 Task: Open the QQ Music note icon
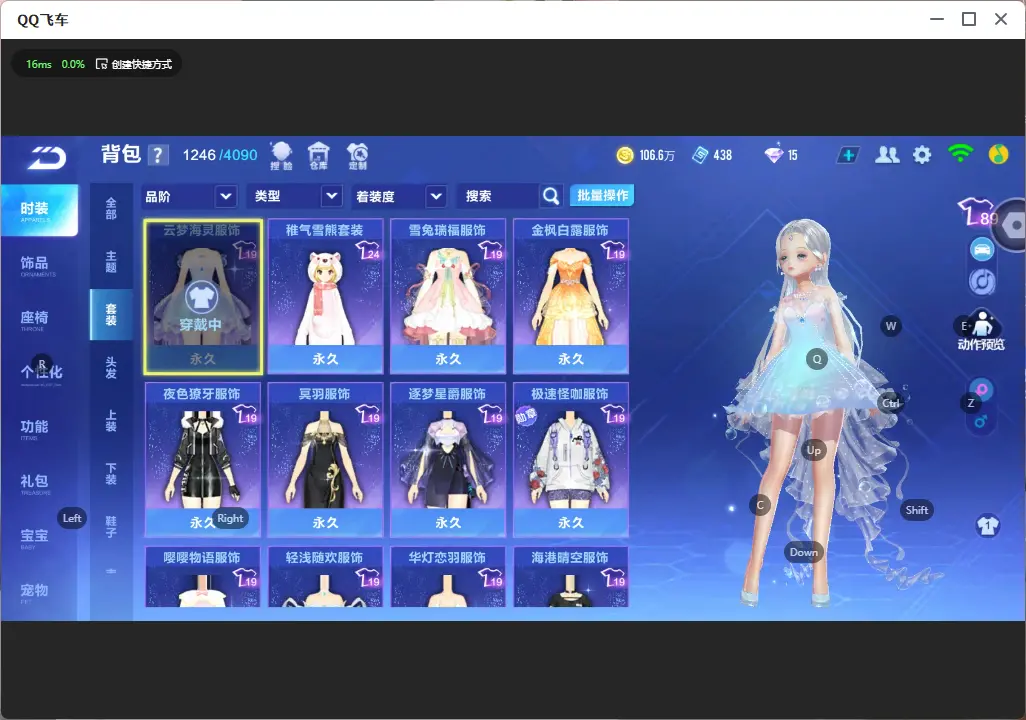point(998,154)
